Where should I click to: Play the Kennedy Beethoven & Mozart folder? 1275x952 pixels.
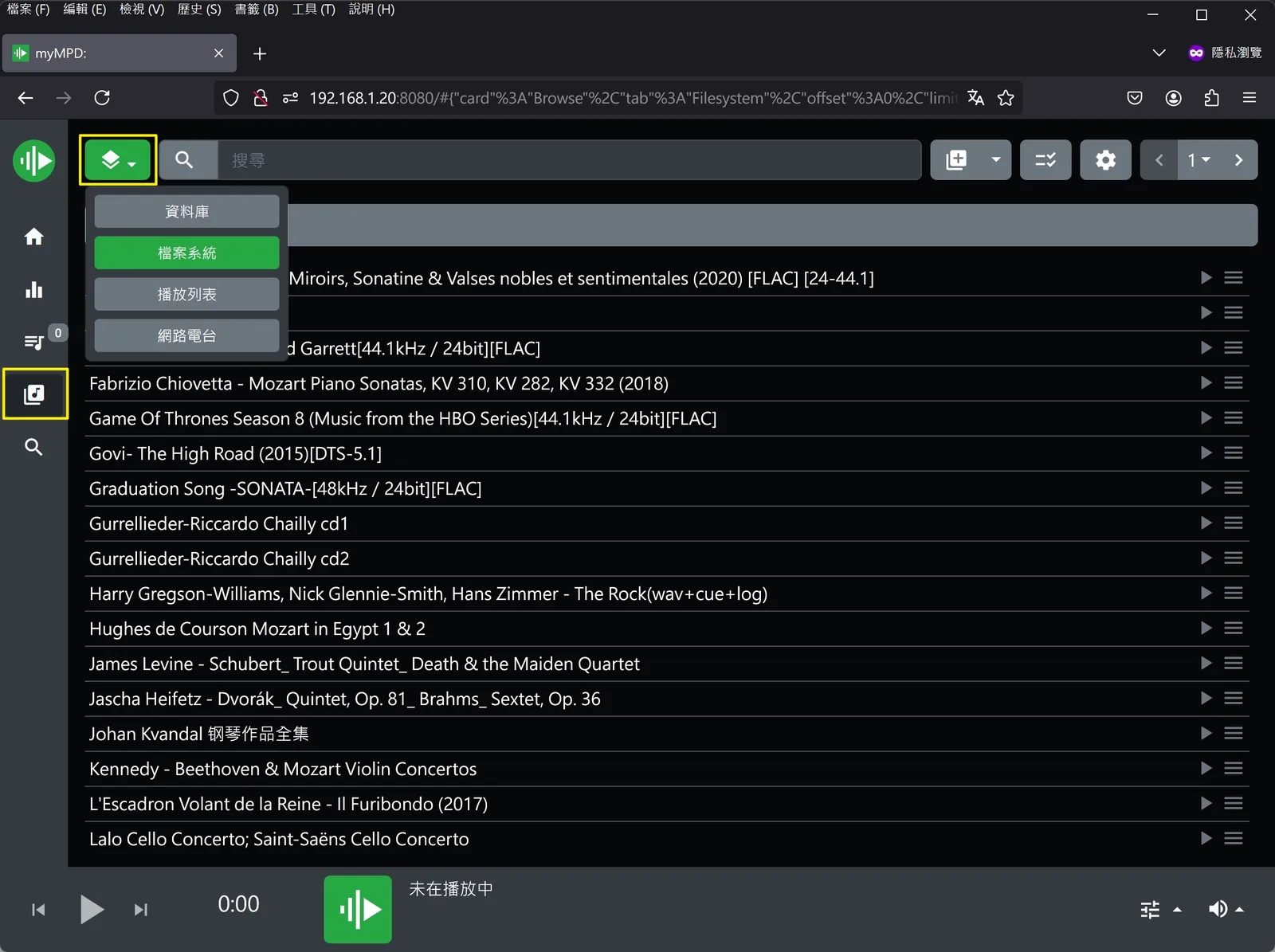(1206, 768)
